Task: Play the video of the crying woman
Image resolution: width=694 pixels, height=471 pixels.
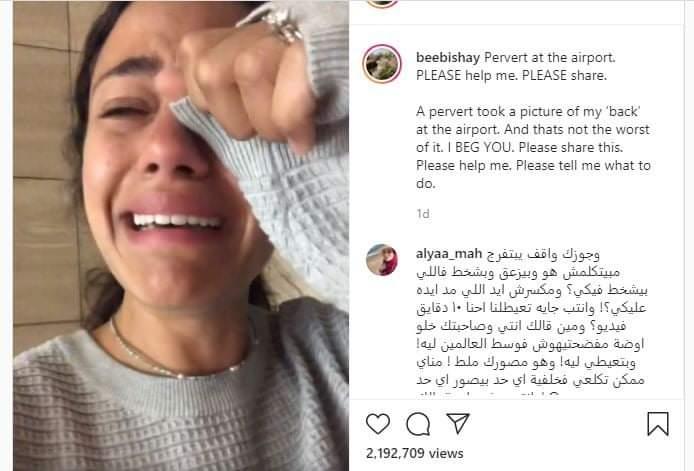Action: (181, 236)
